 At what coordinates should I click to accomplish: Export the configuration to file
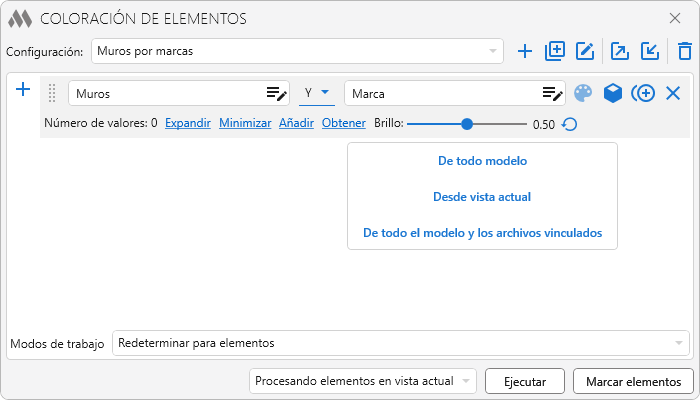pyautogui.click(x=620, y=52)
